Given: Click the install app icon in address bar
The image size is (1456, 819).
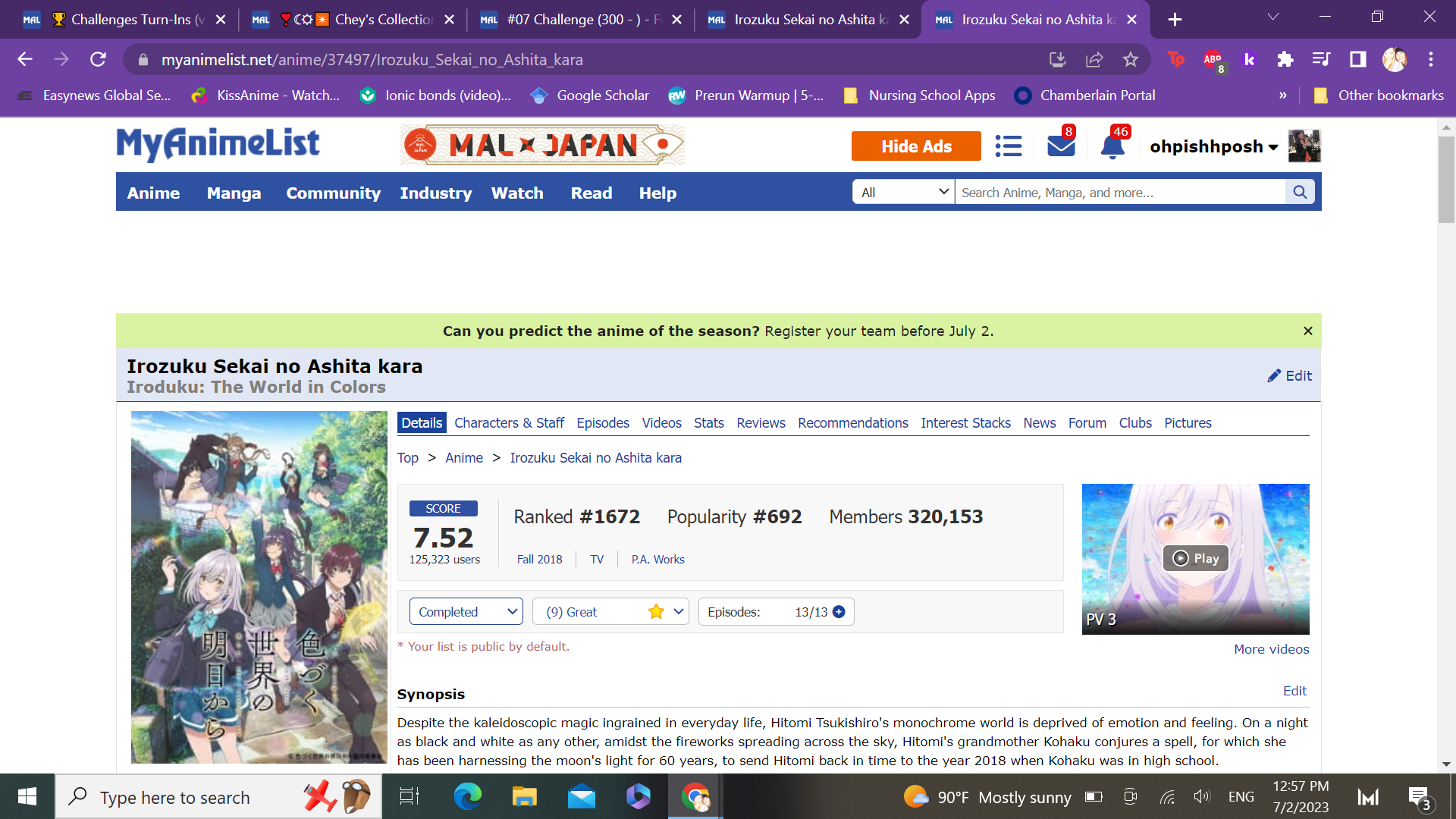Looking at the screenshot, I should (x=1058, y=59).
